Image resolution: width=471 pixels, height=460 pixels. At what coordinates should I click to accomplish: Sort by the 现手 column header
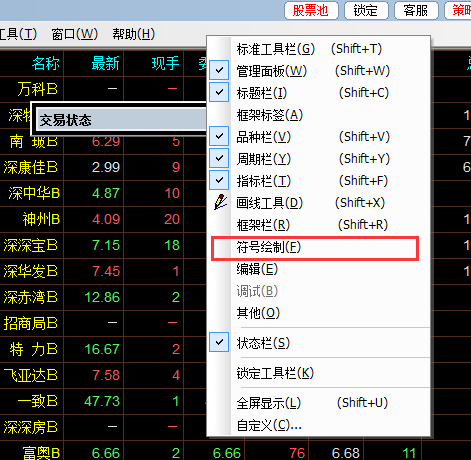pos(165,63)
